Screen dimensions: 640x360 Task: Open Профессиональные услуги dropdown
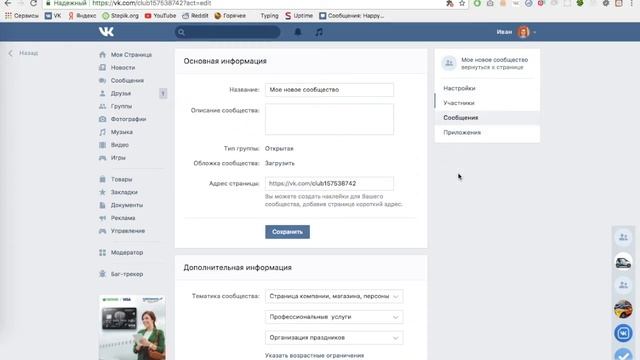[334, 317]
